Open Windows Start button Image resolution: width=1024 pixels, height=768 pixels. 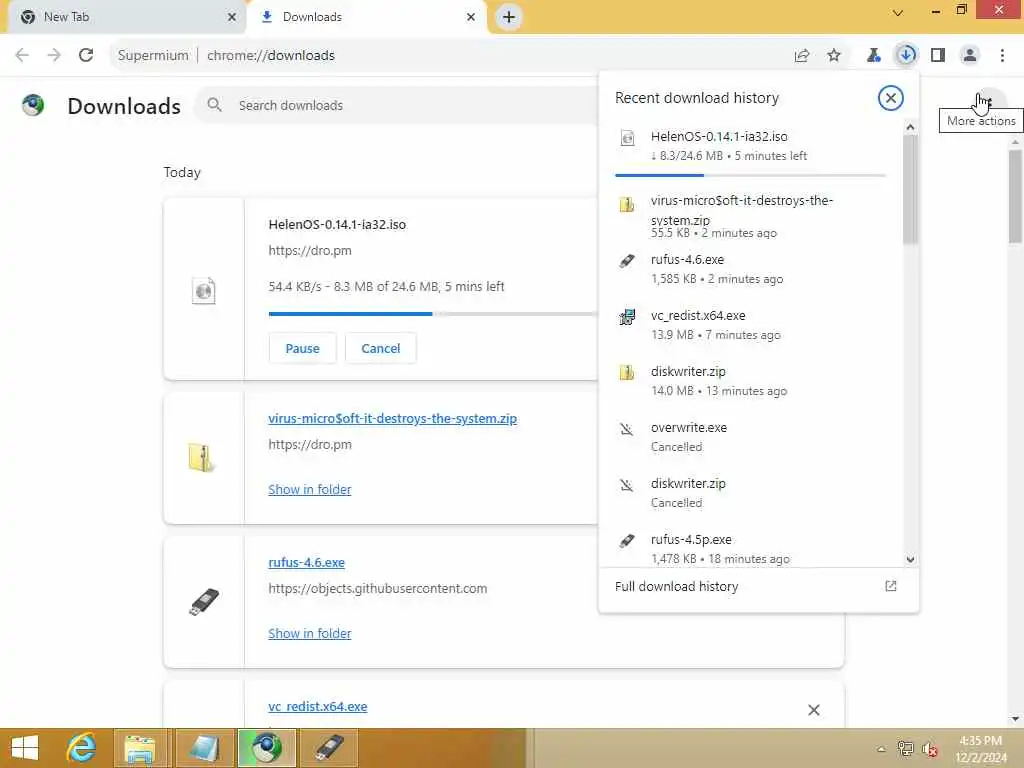(x=25, y=748)
